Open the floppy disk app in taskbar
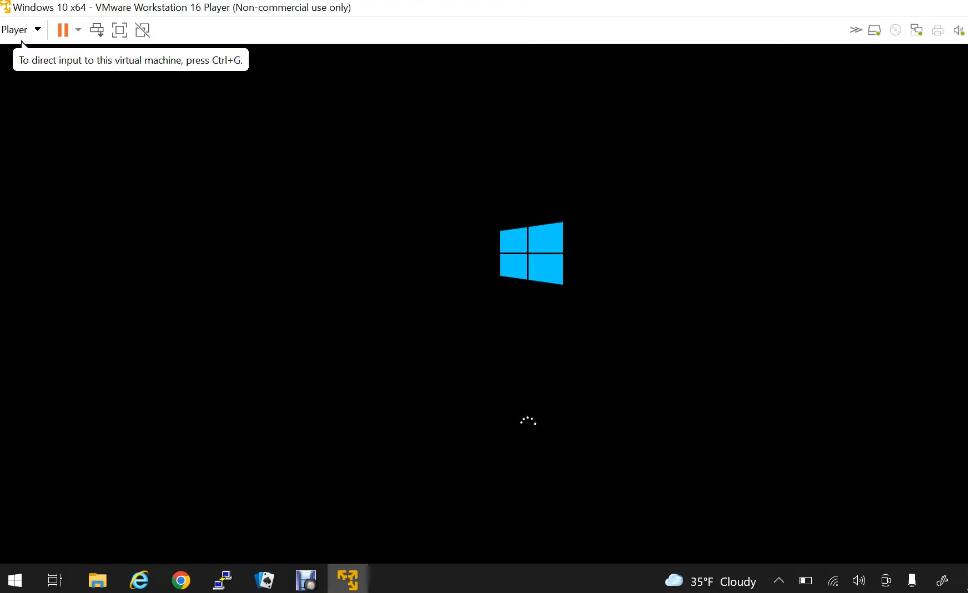 point(306,580)
